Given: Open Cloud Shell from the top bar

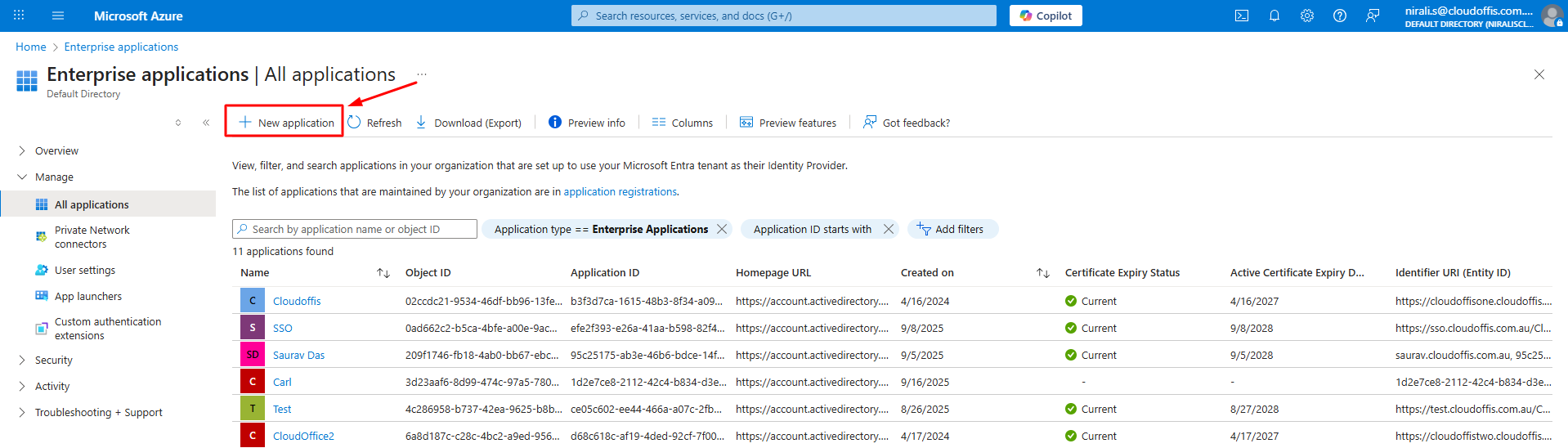Looking at the screenshot, I should point(1242,16).
